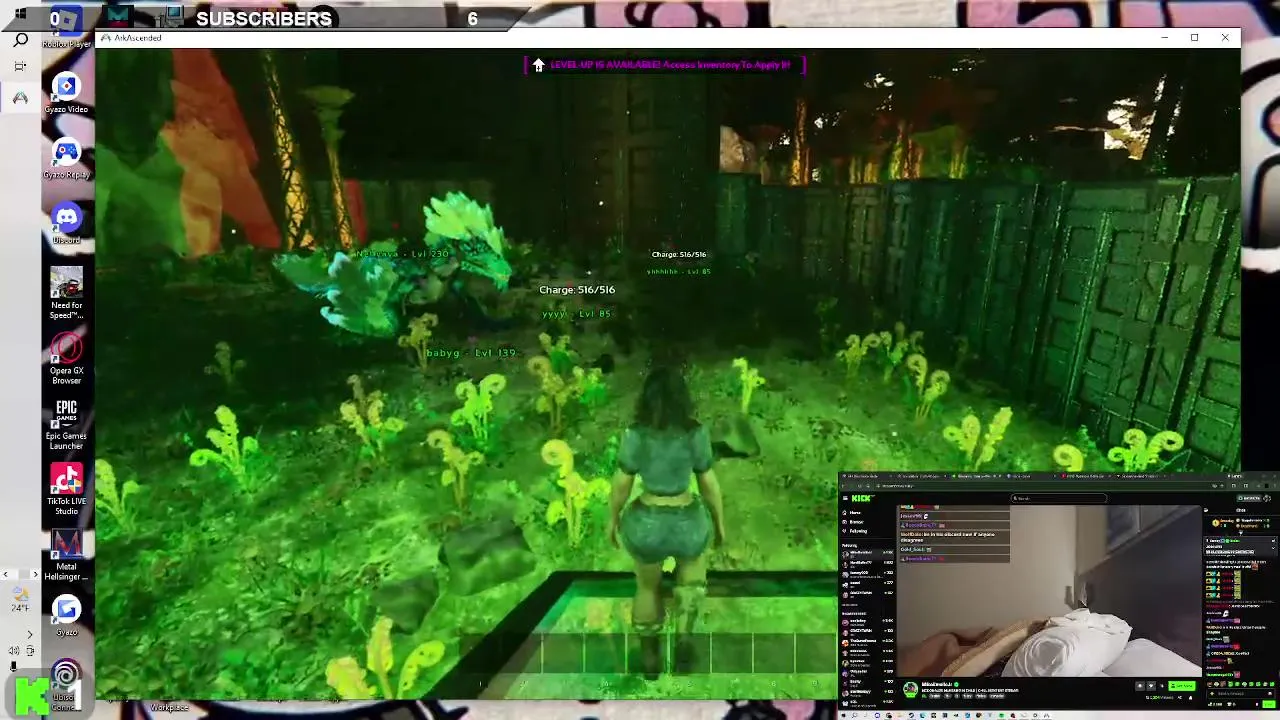Open the Gyazo desktop shortcut

pos(66,615)
